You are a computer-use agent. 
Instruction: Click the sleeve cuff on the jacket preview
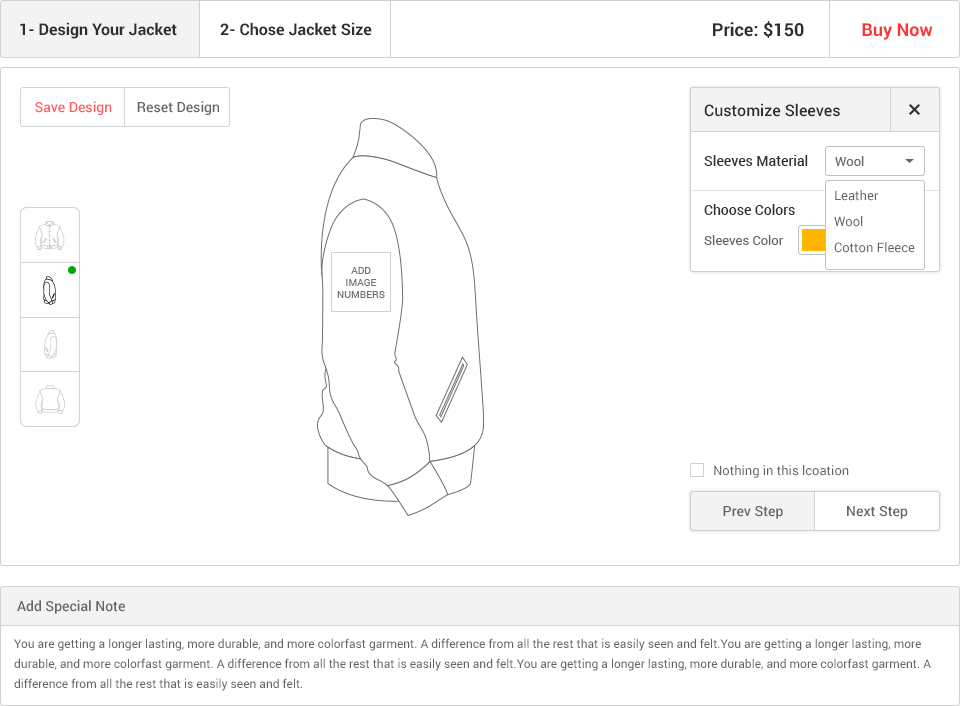tap(418, 489)
